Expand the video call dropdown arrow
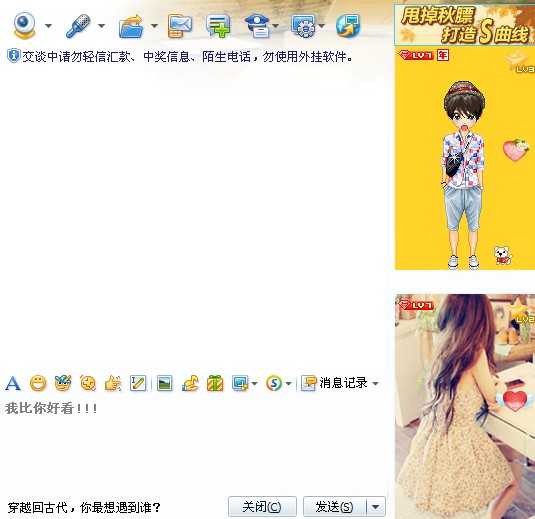Screen dimensions: 535x519 coord(48,26)
